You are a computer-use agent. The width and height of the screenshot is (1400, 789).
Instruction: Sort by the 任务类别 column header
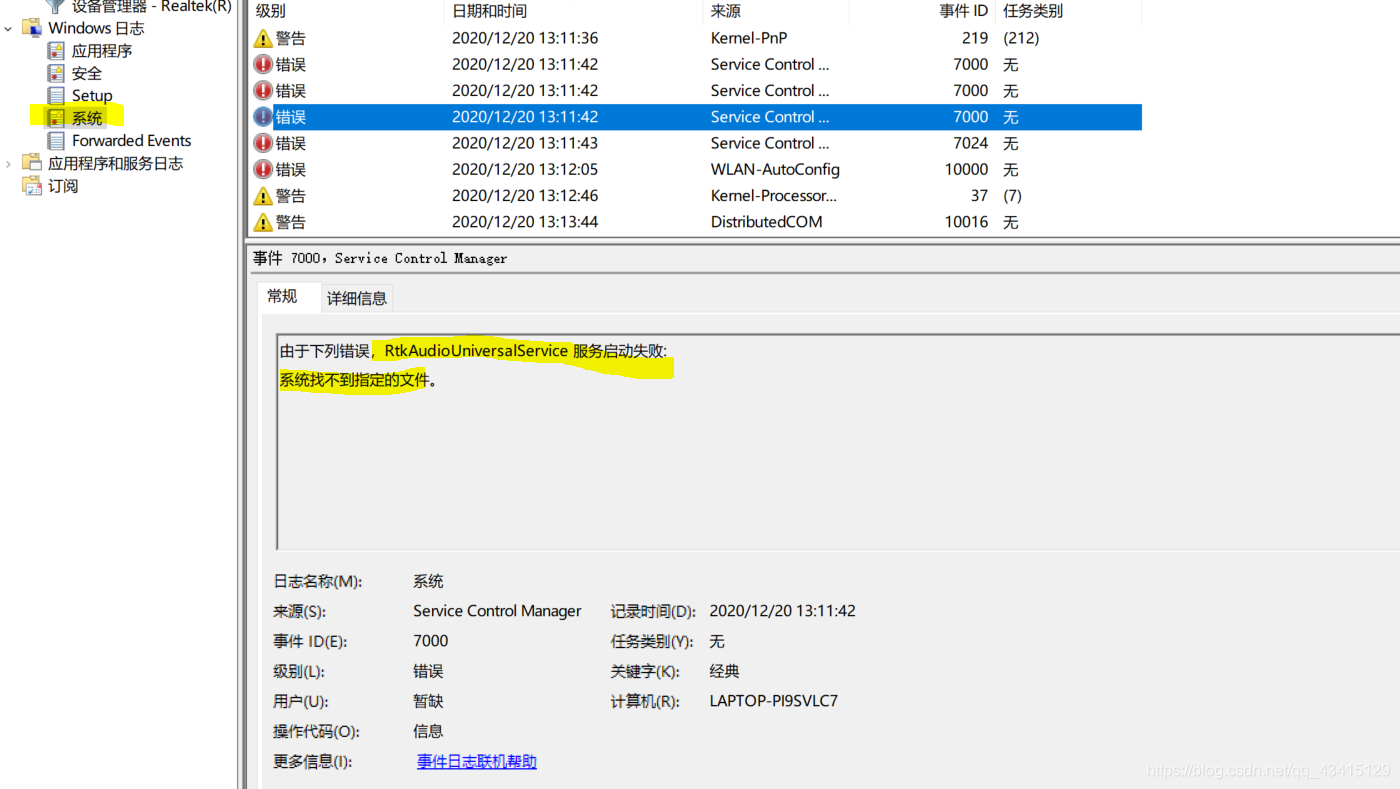(x=1068, y=11)
